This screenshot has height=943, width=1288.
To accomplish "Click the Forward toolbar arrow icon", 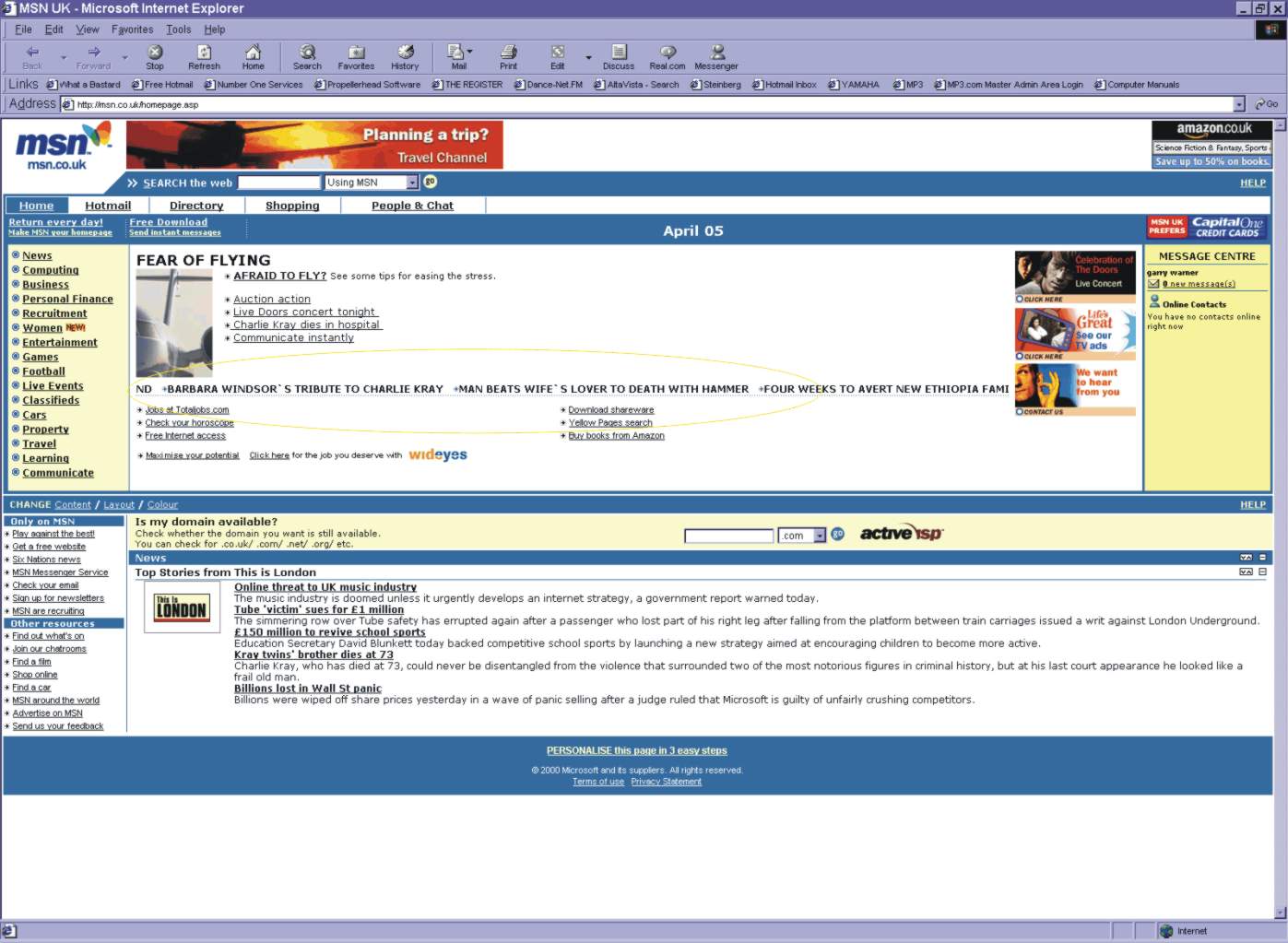I will coord(93,52).
